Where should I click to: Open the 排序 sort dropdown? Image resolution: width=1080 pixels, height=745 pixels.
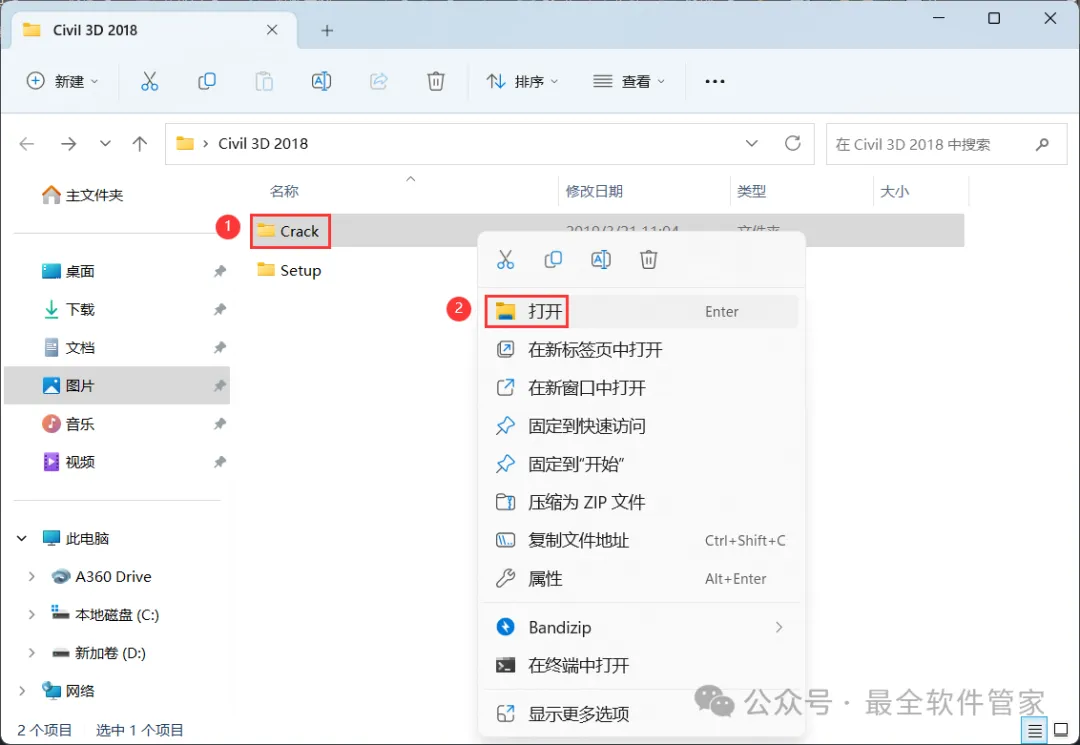click(x=523, y=81)
